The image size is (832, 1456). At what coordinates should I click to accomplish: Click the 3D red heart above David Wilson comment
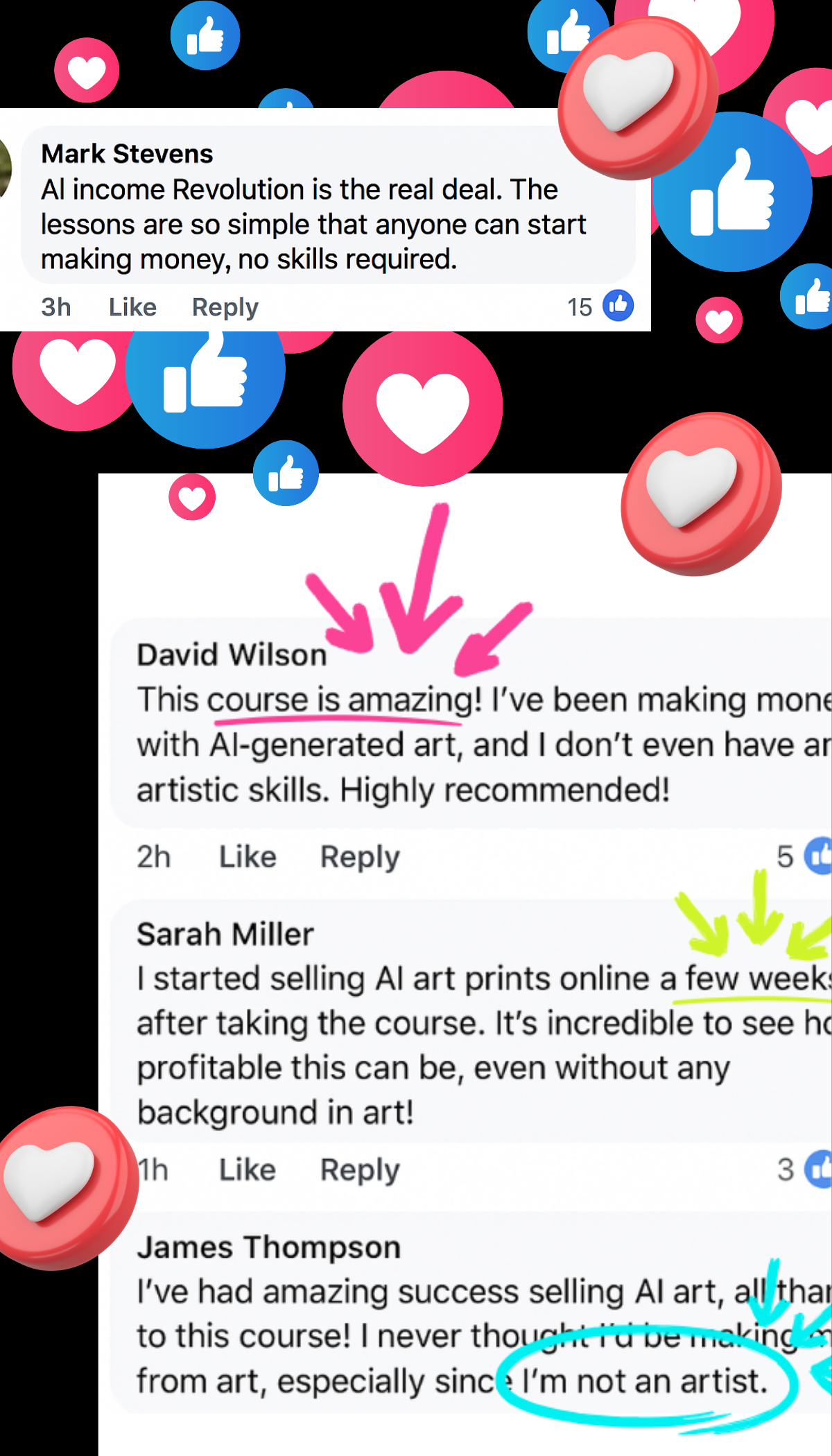pos(701,494)
